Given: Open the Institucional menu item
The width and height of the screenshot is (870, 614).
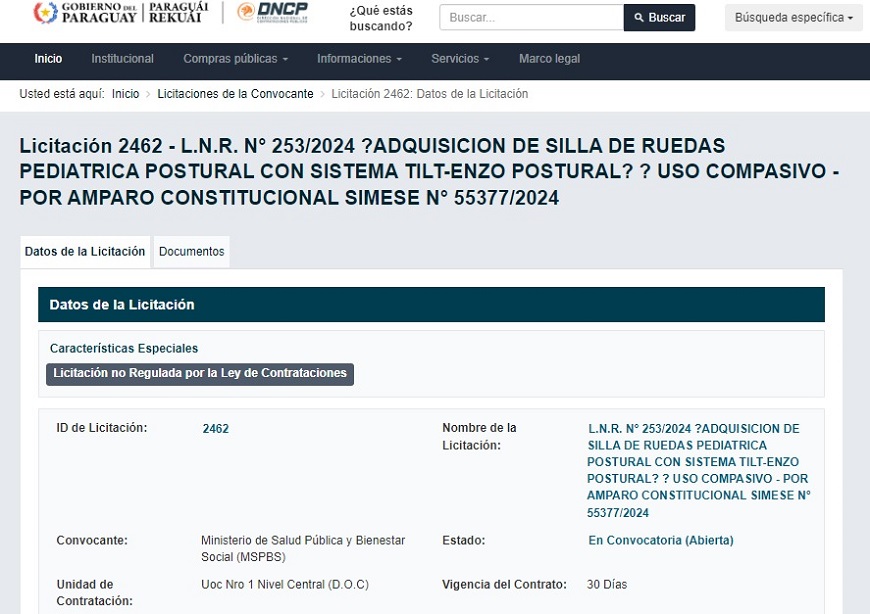Looking at the screenshot, I should coord(122,59).
